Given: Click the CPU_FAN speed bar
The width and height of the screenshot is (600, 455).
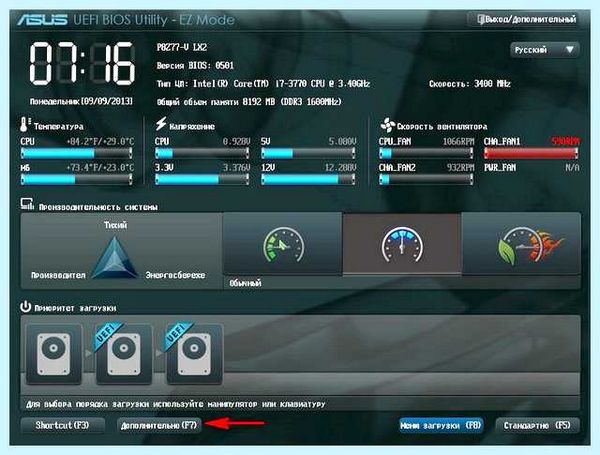Looking at the screenshot, I should pos(426,154).
